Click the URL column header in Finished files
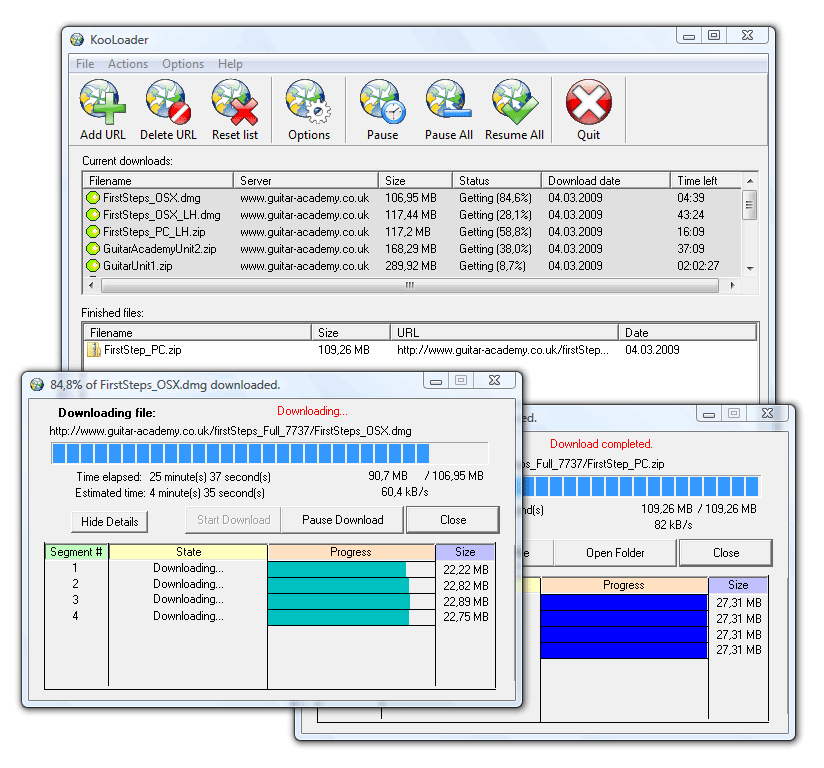Viewport: 824px width, 768px height. click(x=504, y=333)
